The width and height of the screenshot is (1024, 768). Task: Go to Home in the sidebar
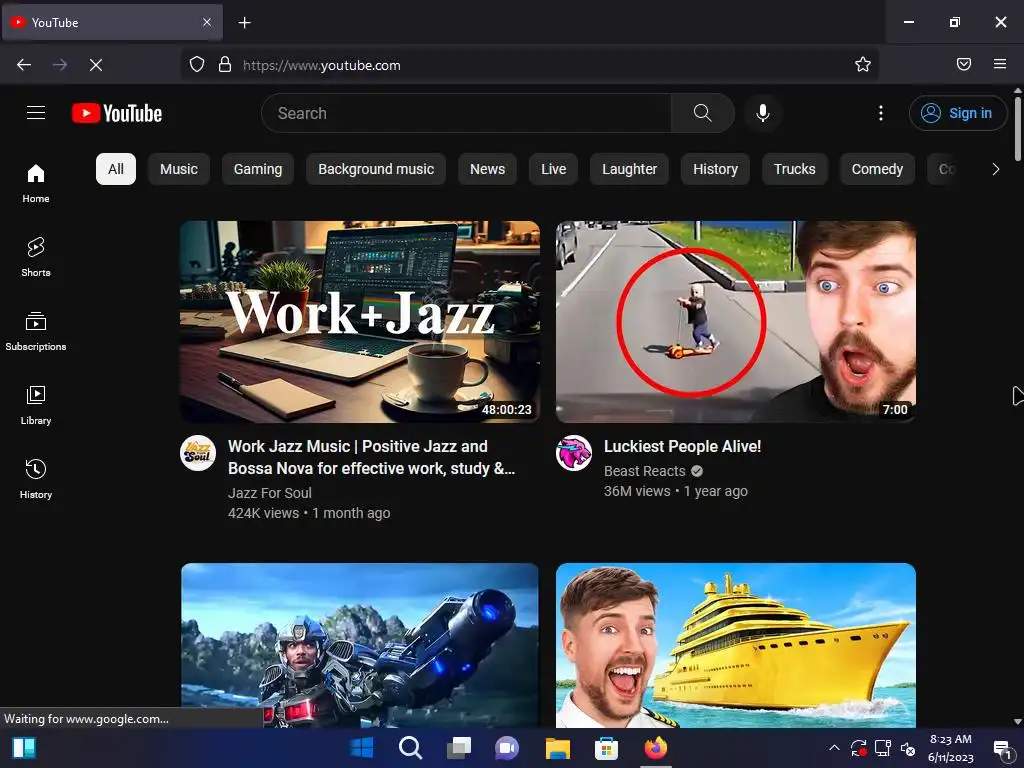(x=36, y=183)
